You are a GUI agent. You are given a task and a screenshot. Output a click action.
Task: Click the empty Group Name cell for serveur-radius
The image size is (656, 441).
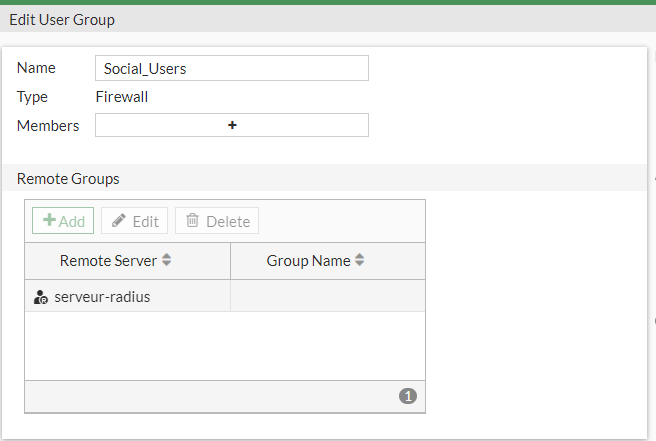tap(327, 297)
